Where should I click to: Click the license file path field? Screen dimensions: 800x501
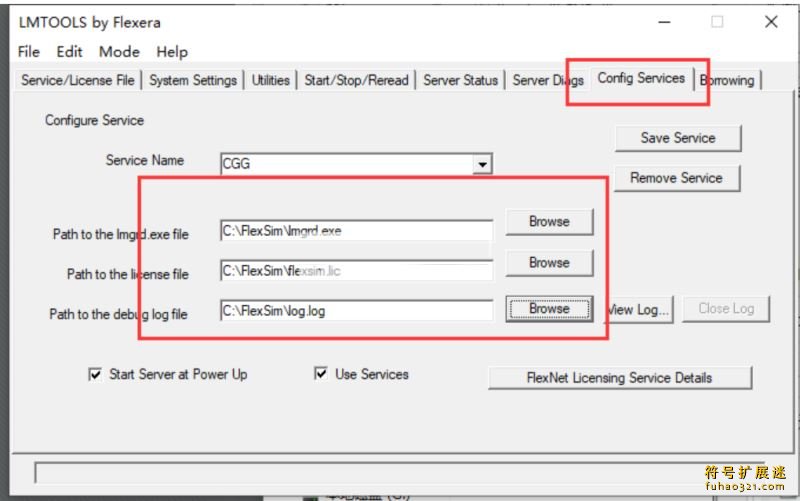pyautogui.click(x=357, y=271)
